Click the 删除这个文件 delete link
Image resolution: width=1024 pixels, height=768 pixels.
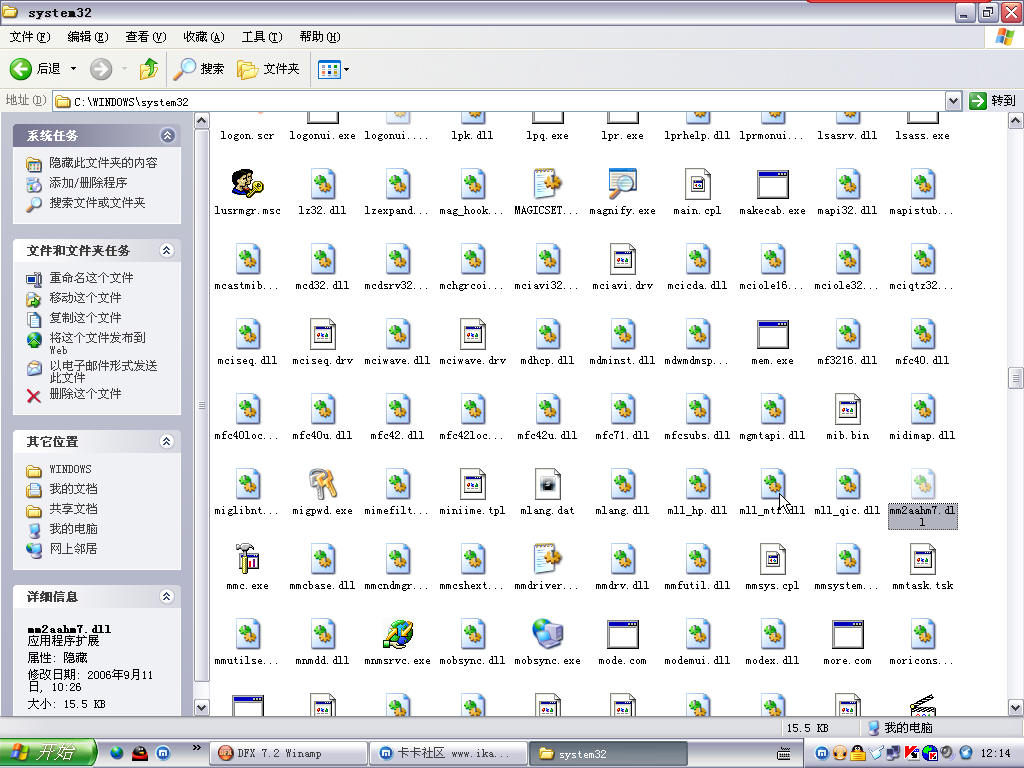click(x=85, y=394)
